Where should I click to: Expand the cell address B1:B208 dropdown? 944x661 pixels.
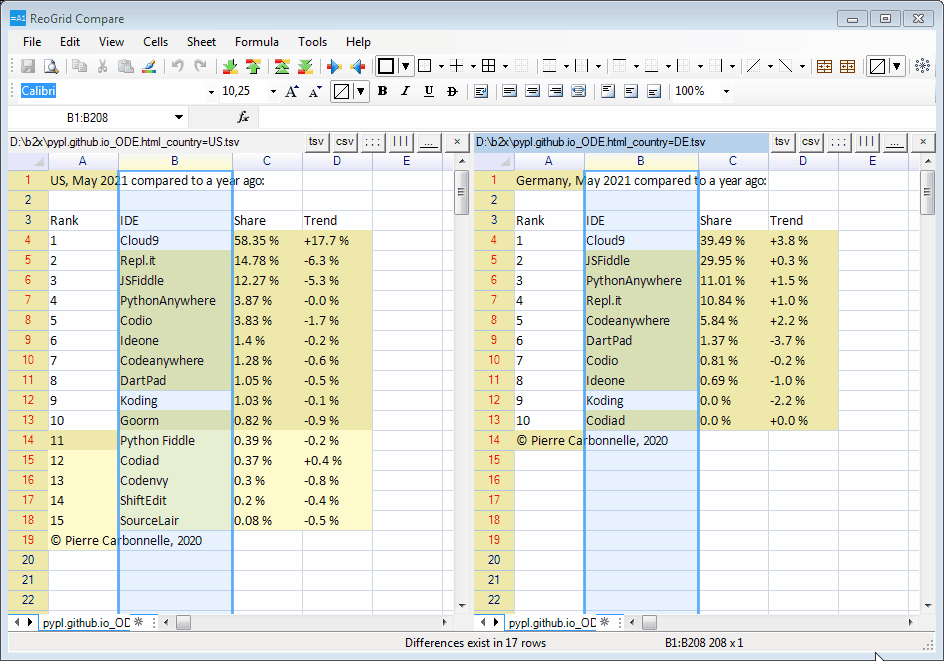click(179, 117)
